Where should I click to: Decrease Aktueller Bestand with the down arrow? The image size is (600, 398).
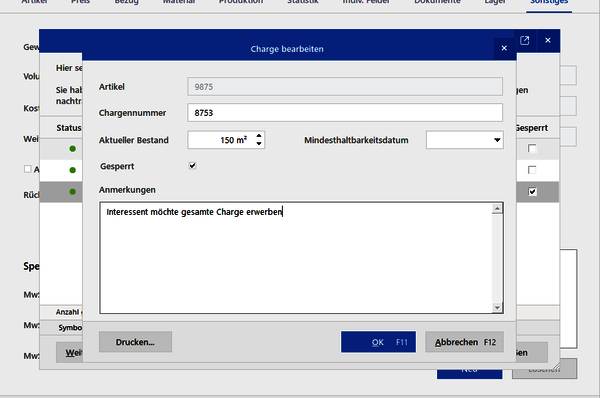click(x=259, y=144)
